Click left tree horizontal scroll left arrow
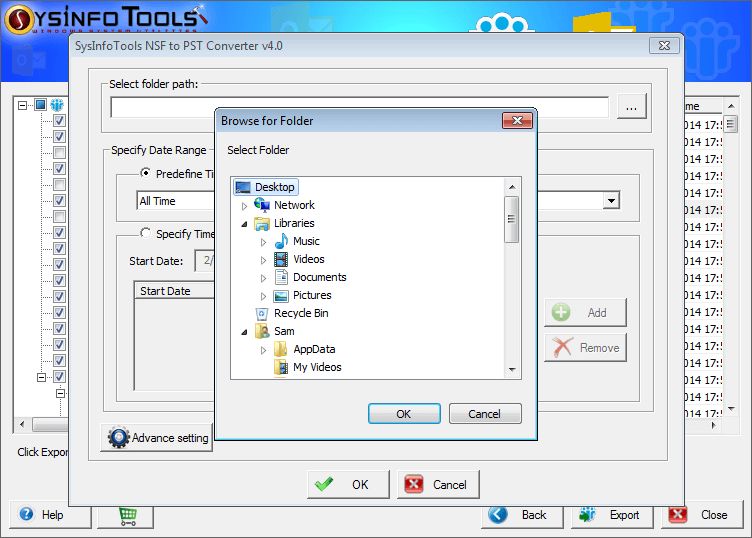 [x=22, y=424]
